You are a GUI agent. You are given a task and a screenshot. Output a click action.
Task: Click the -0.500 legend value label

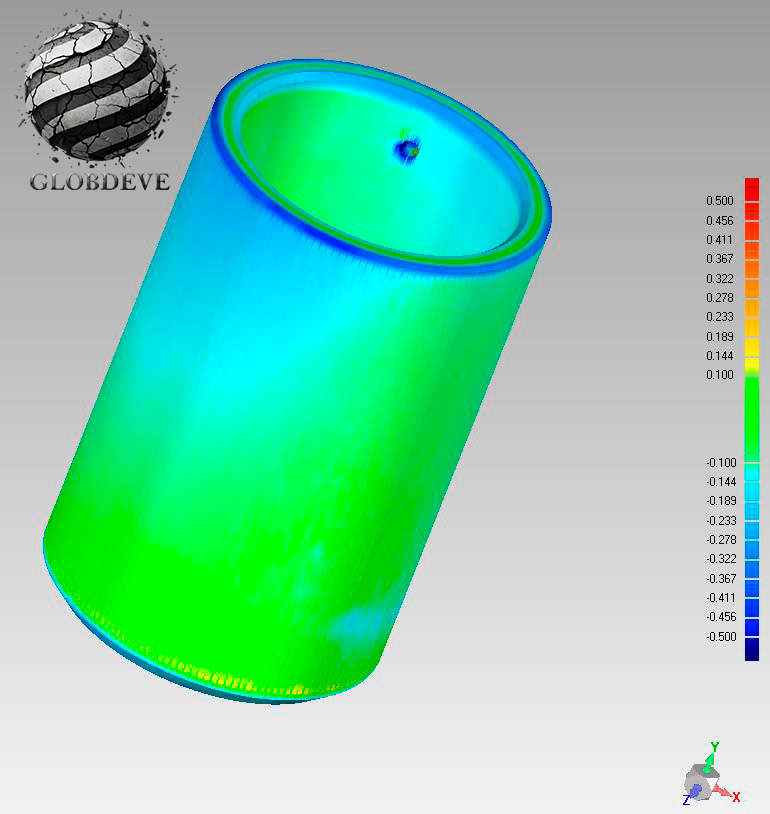(719, 636)
